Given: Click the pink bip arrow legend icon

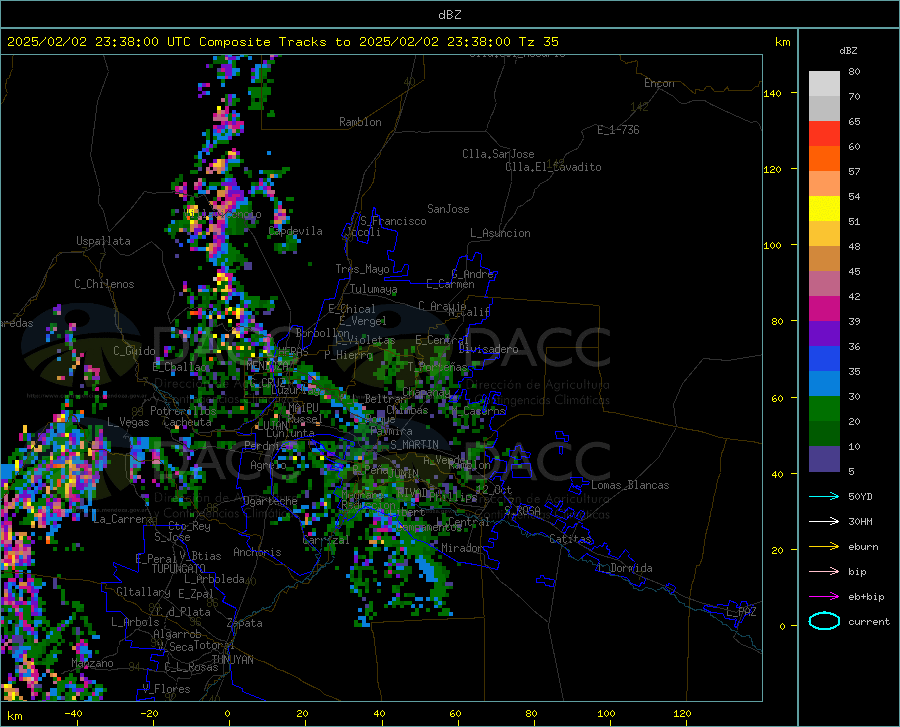Looking at the screenshot, I should (824, 571).
